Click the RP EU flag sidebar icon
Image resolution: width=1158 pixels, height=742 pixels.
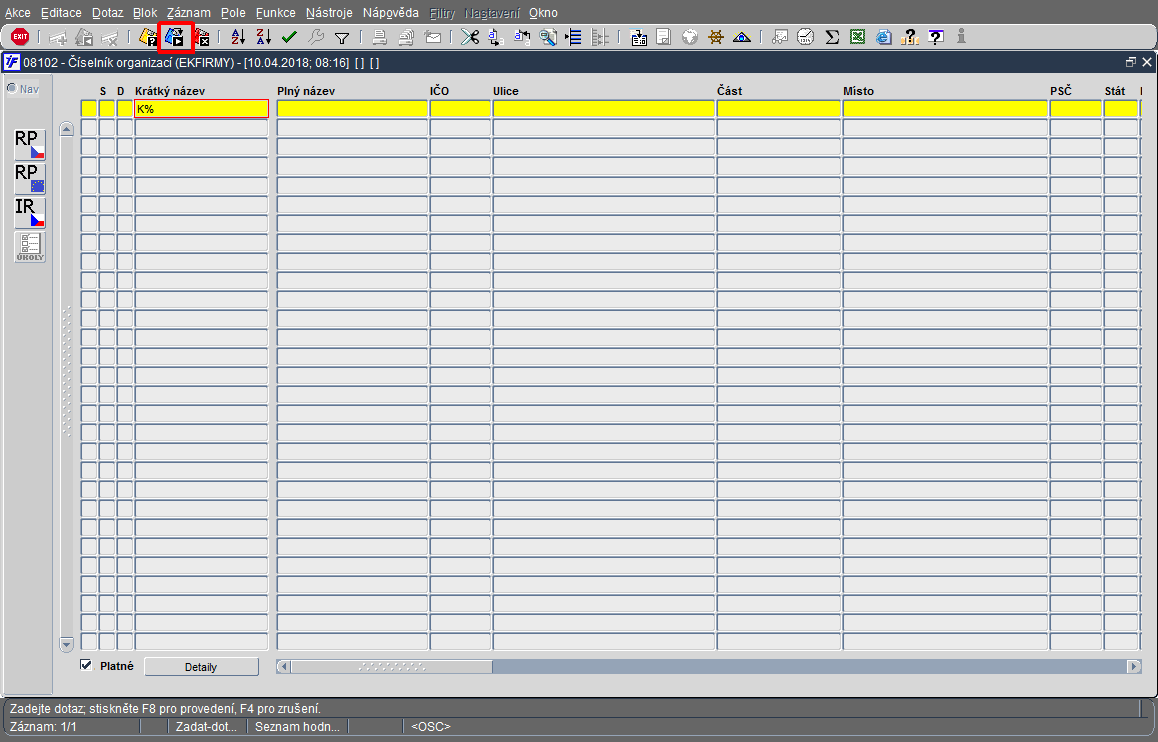(x=30, y=179)
